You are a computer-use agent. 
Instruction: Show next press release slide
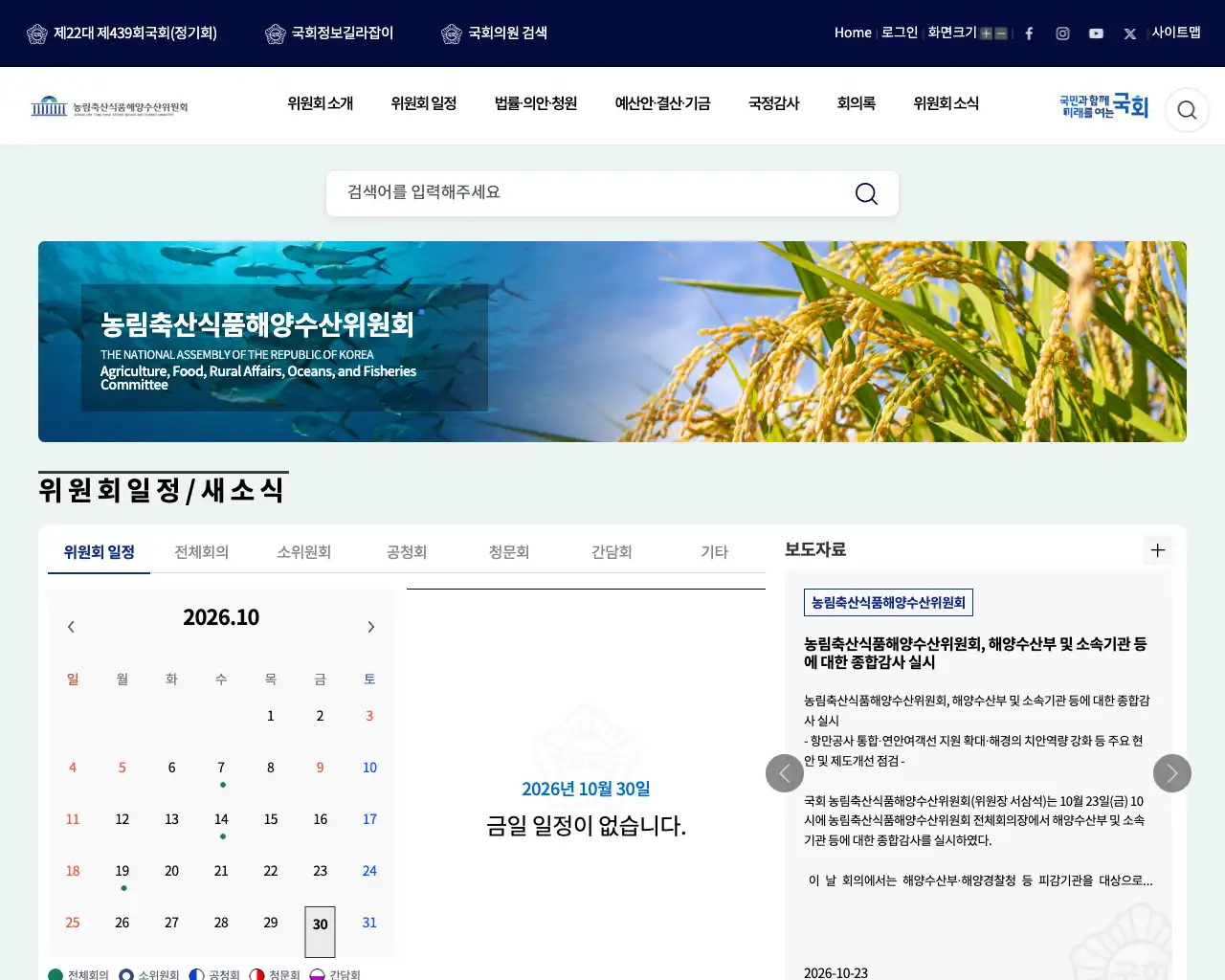point(1172,773)
